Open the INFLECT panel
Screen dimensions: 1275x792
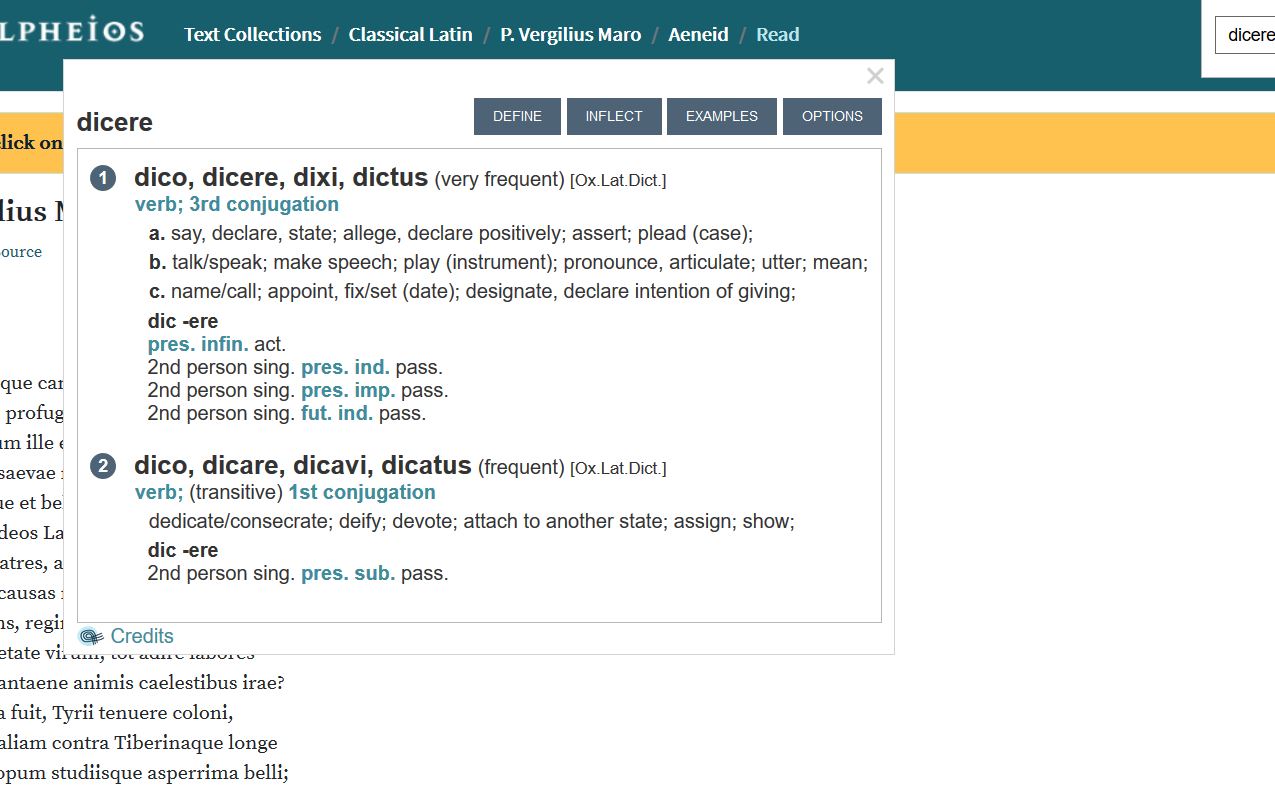point(614,116)
